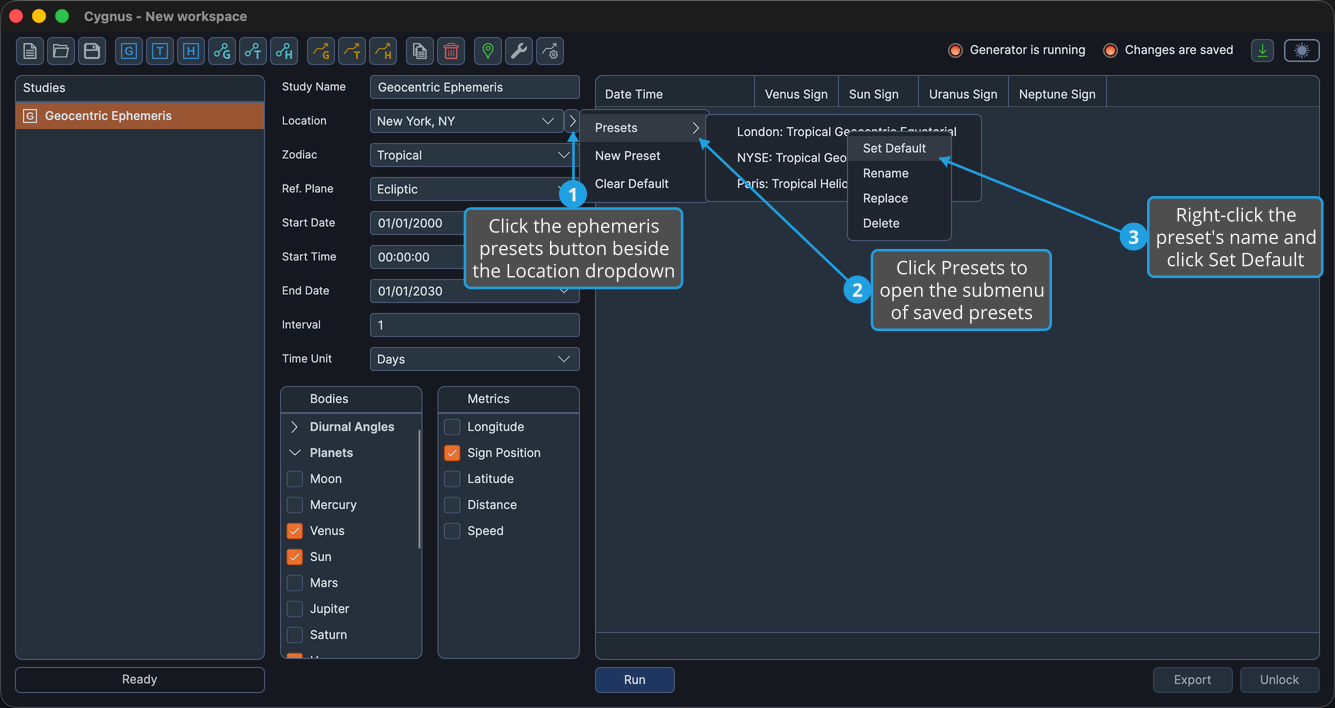Select Replace in the context menu
The width and height of the screenshot is (1335, 708).
(899, 198)
